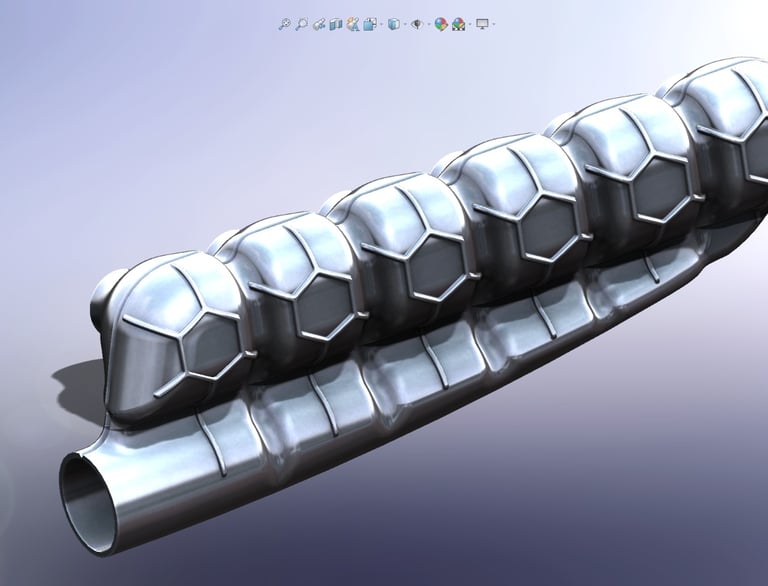Open the Edit Appearance color ball icon
768x586 pixels.
click(x=441, y=24)
